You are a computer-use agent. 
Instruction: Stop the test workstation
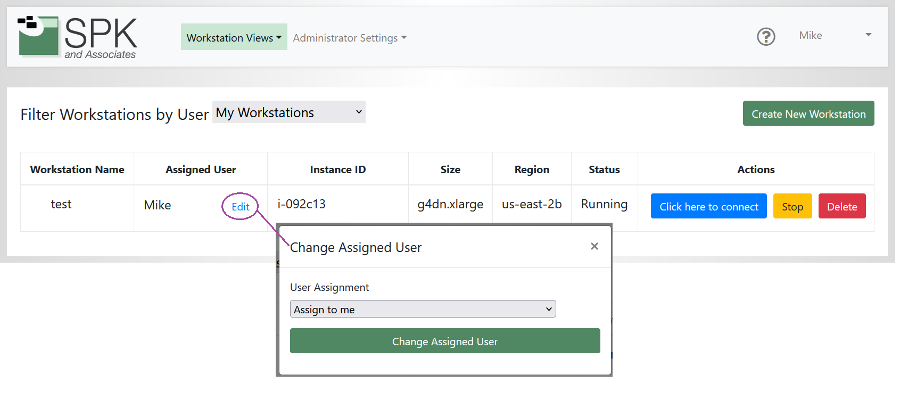point(792,207)
